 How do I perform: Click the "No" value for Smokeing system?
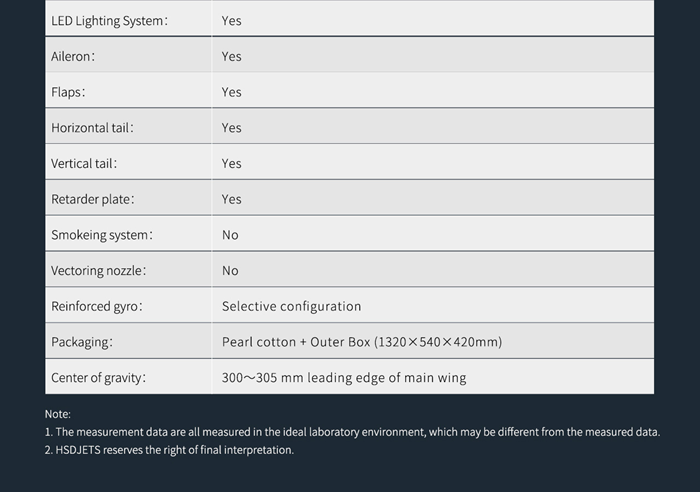point(230,235)
